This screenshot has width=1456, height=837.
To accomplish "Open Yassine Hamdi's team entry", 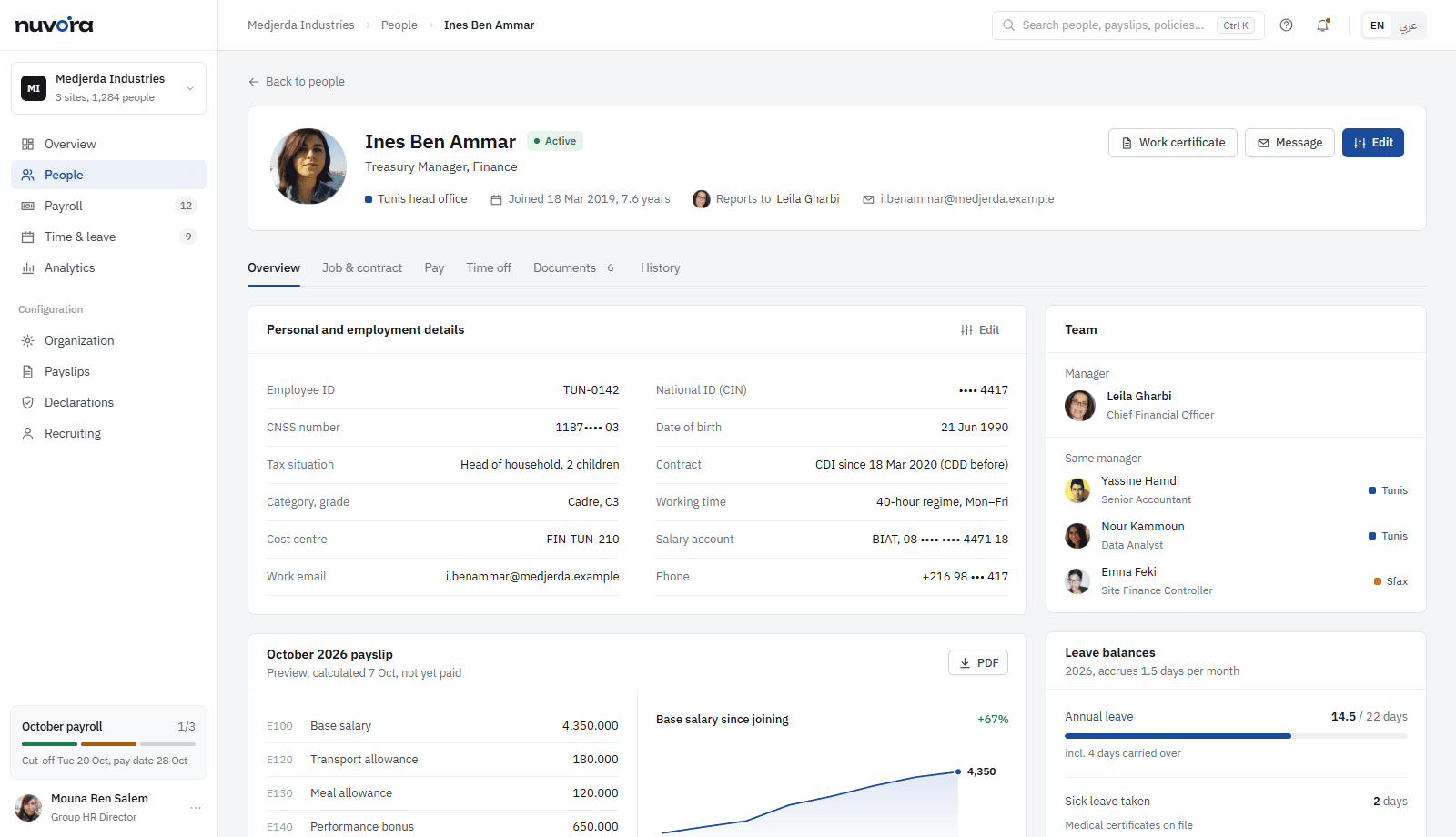I will coord(1236,490).
